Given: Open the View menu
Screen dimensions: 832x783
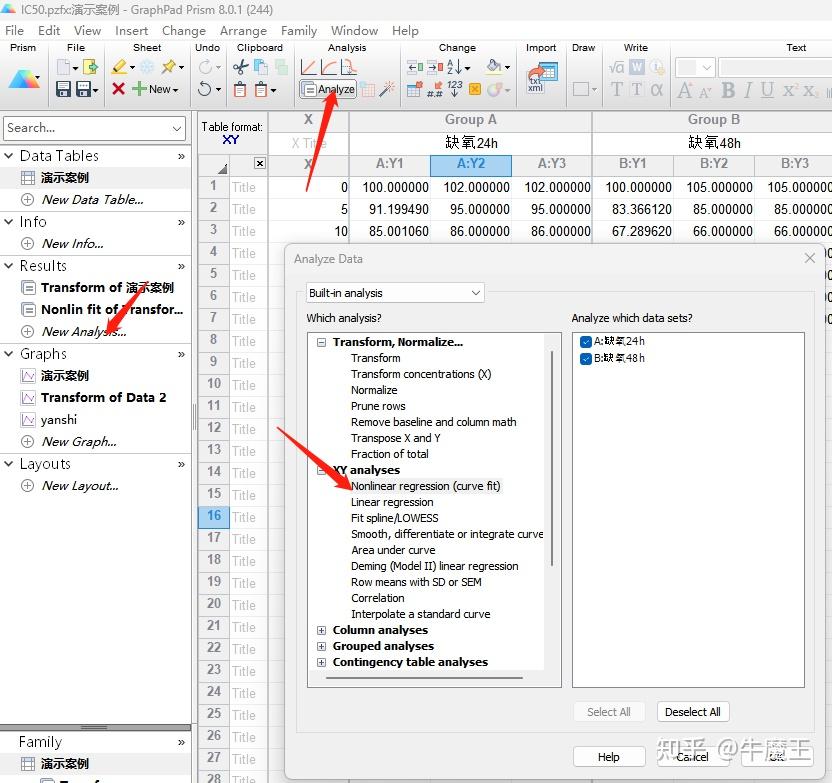Looking at the screenshot, I should coord(87,31).
